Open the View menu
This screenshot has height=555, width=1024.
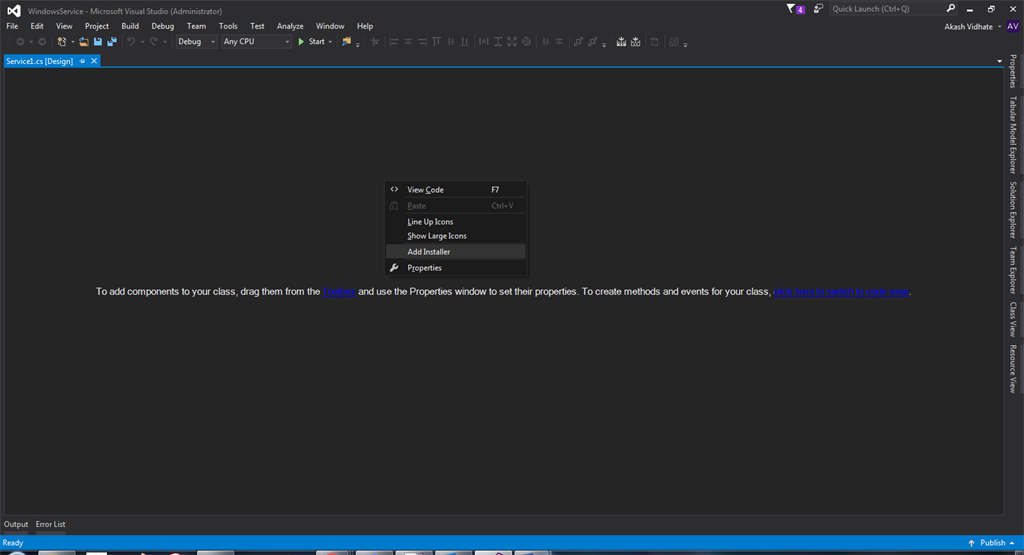tap(64, 26)
